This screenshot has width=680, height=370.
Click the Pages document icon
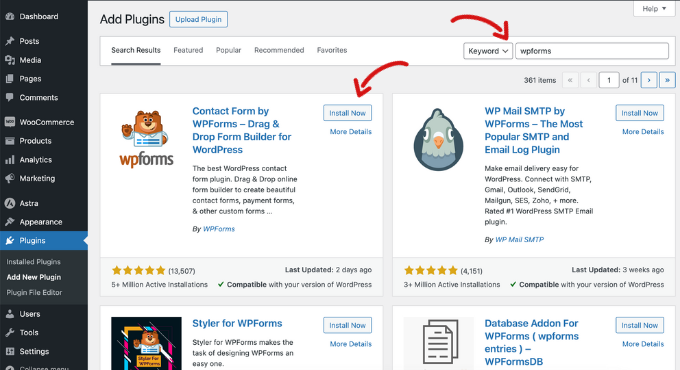[10, 79]
